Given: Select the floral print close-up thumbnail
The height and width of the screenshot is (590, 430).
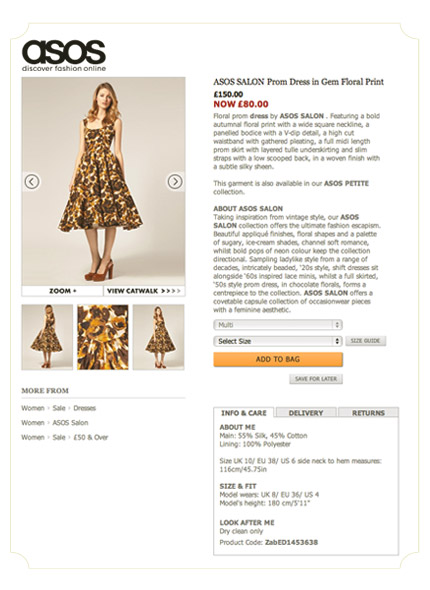Looking at the screenshot, I should (103, 337).
